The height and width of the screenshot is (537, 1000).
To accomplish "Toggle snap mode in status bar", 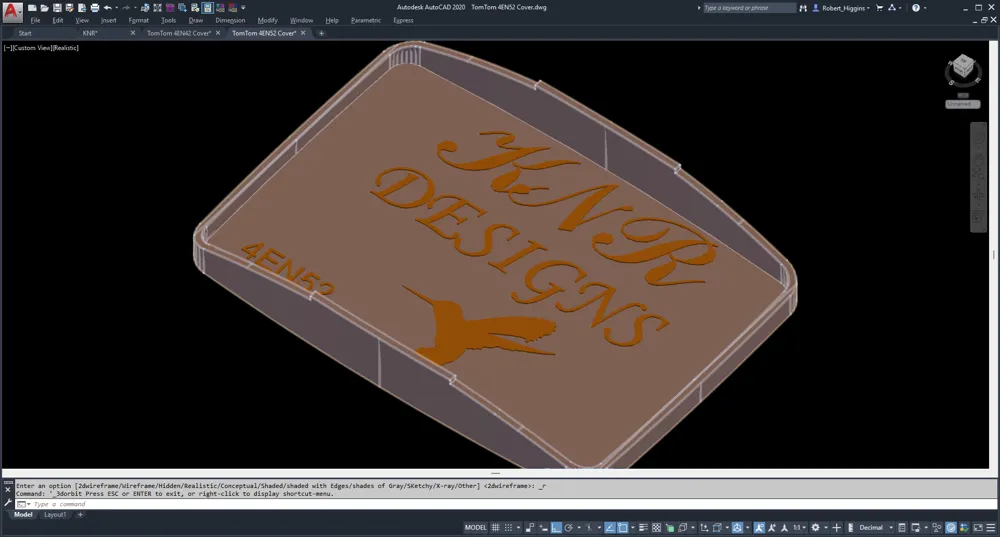I will pyautogui.click(x=508, y=527).
